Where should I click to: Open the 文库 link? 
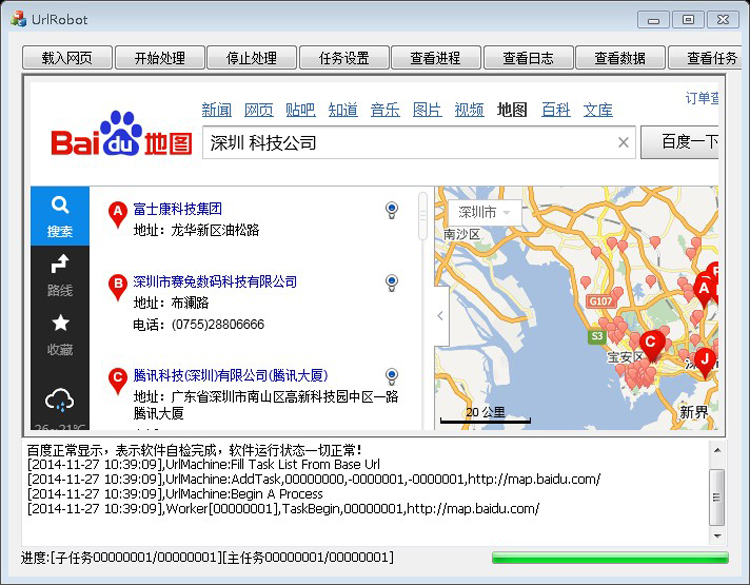598,110
